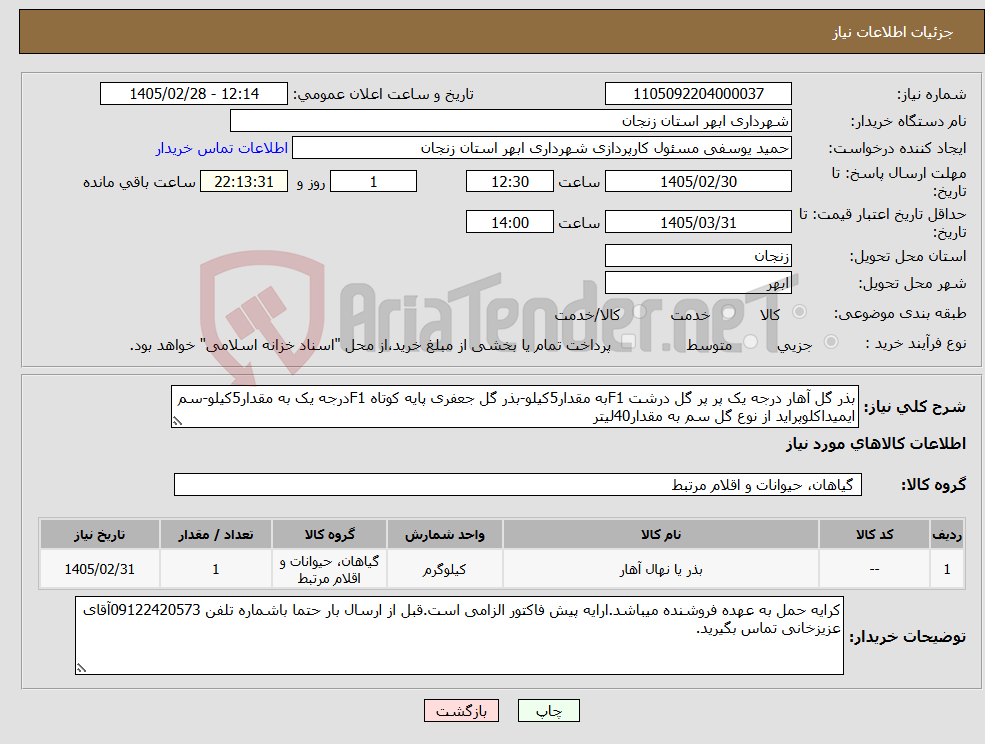The width and height of the screenshot is (985, 744).
Task: Click the row number cell of item 1
Action: click(x=947, y=569)
